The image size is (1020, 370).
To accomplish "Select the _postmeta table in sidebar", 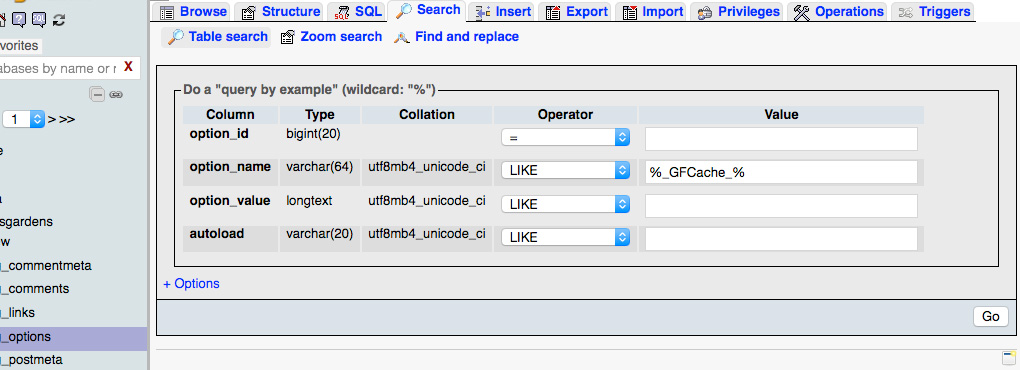I will pyautogui.click(x=32, y=360).
